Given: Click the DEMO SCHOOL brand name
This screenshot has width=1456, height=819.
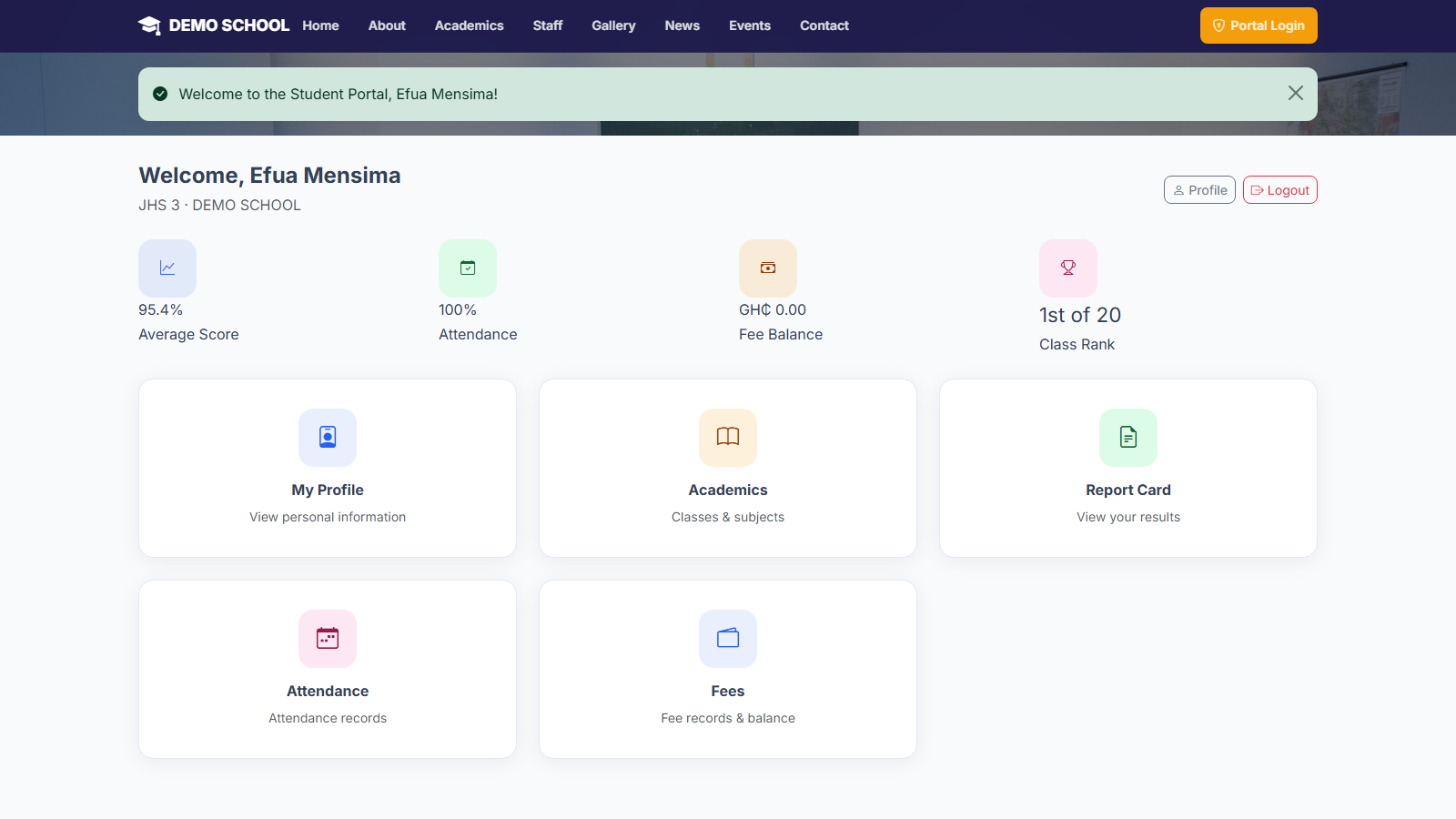Looking at the screenshot, I should pos(229,25).
